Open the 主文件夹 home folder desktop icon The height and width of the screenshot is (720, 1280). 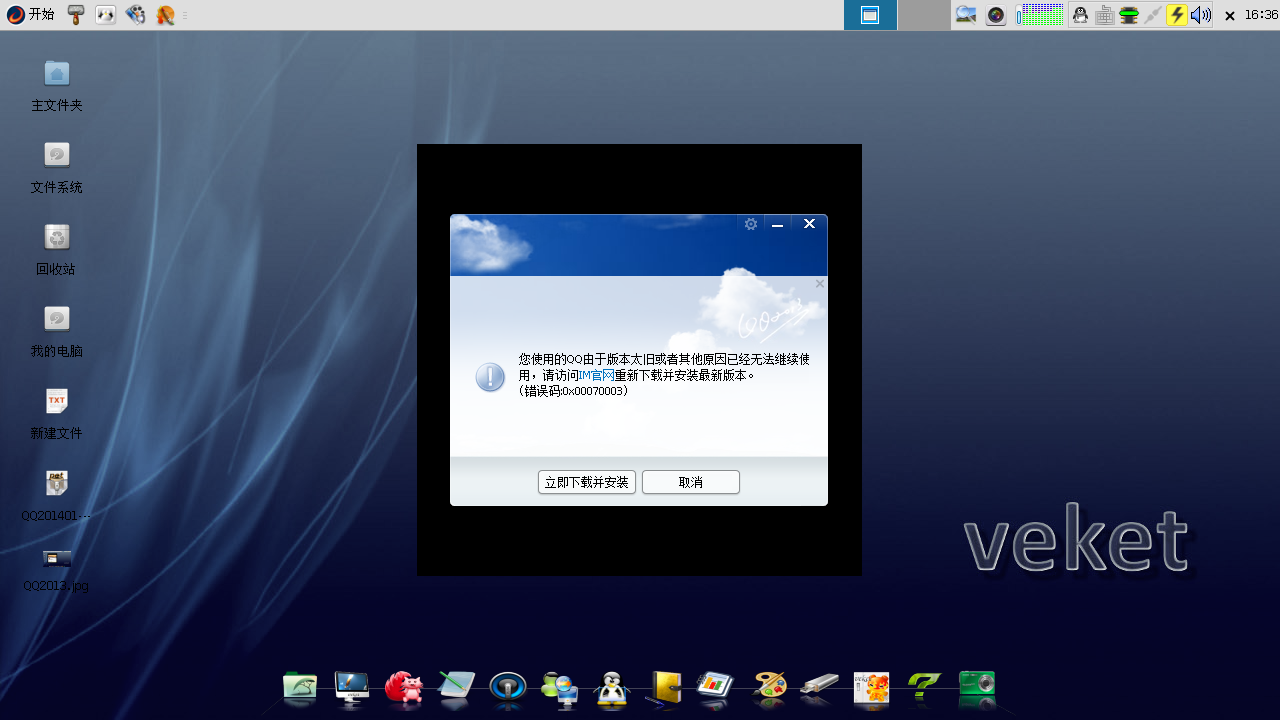point(57,85)
